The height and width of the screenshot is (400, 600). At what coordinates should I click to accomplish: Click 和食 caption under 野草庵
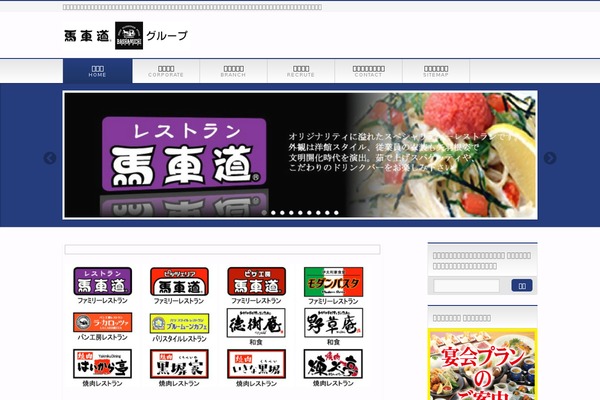pyautogui.click(x=333, y=342)
